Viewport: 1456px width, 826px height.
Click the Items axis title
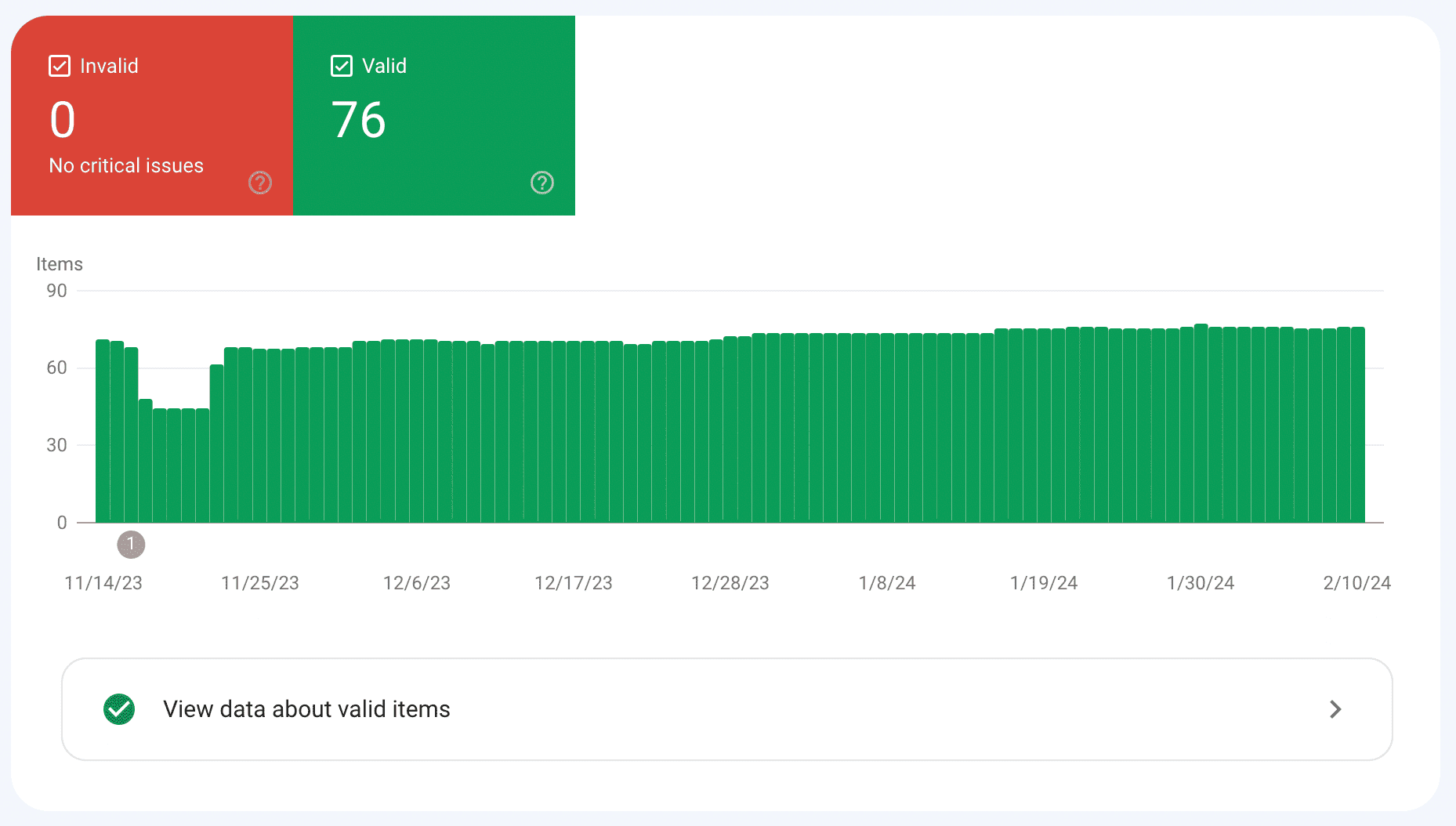tap(60, 264)
